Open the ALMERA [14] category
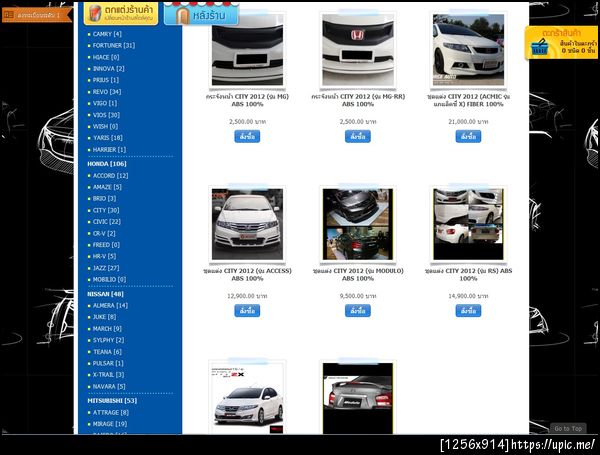The height and width of the screenshot is (455, 600). coord(110,306)
